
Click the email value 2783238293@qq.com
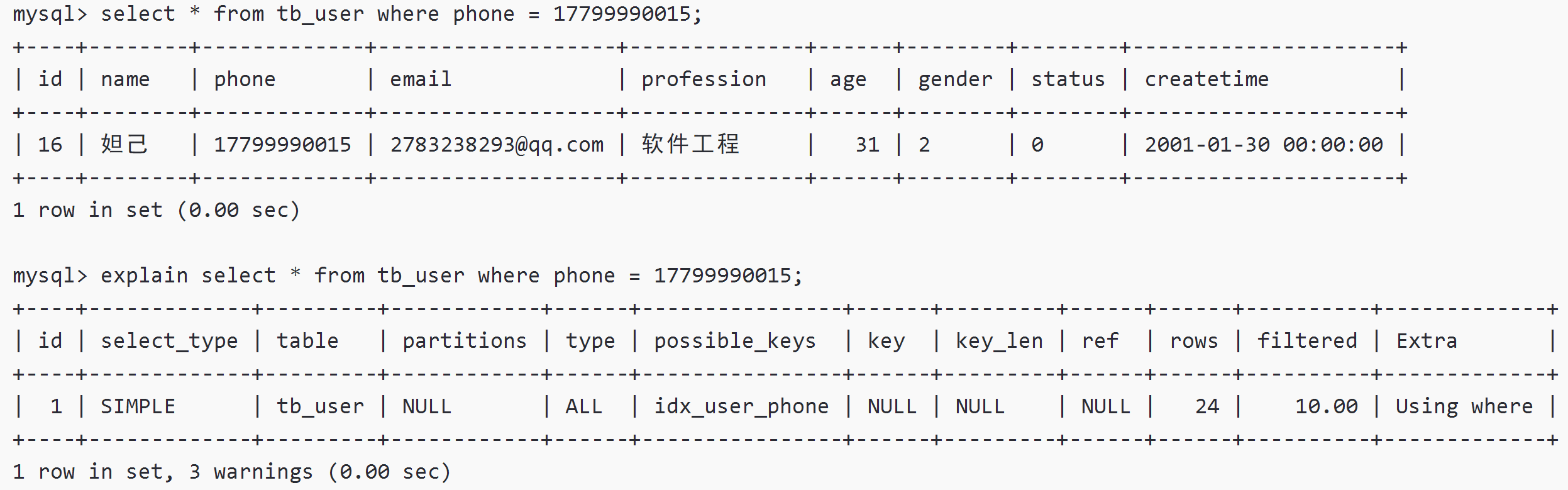[x=496, y=145]
